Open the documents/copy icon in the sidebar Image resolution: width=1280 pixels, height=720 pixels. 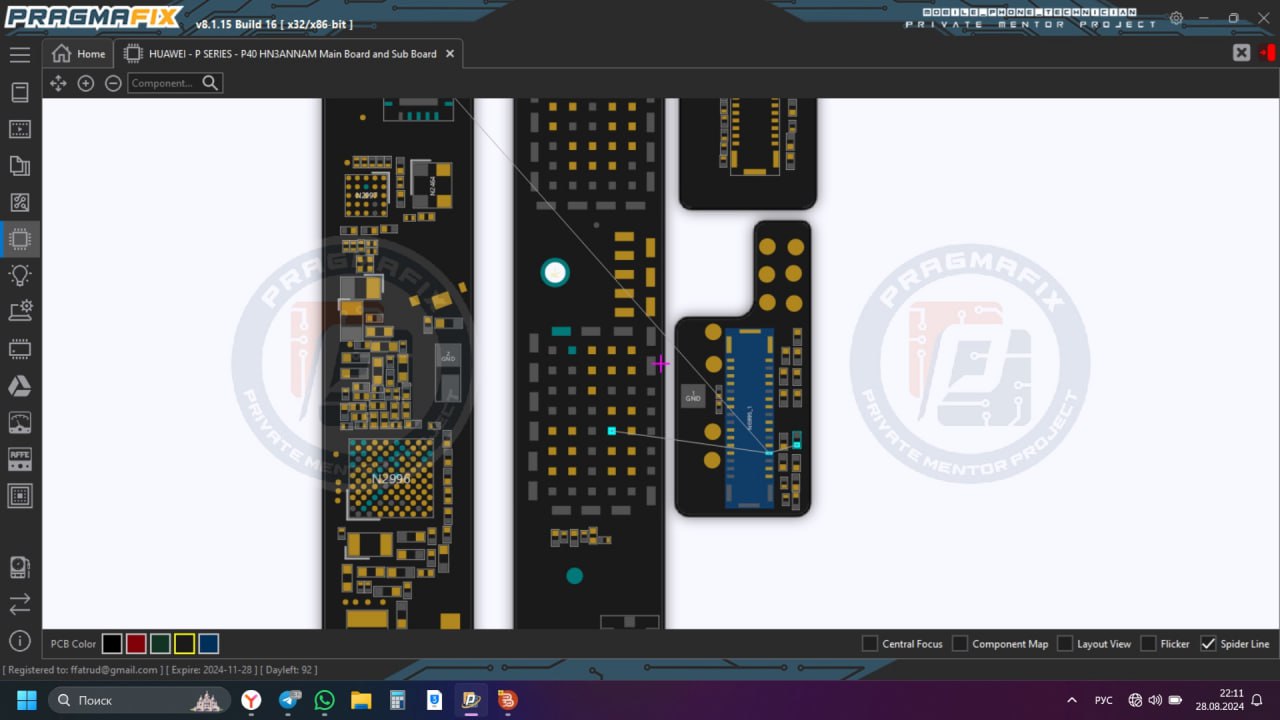coord(19,166)
